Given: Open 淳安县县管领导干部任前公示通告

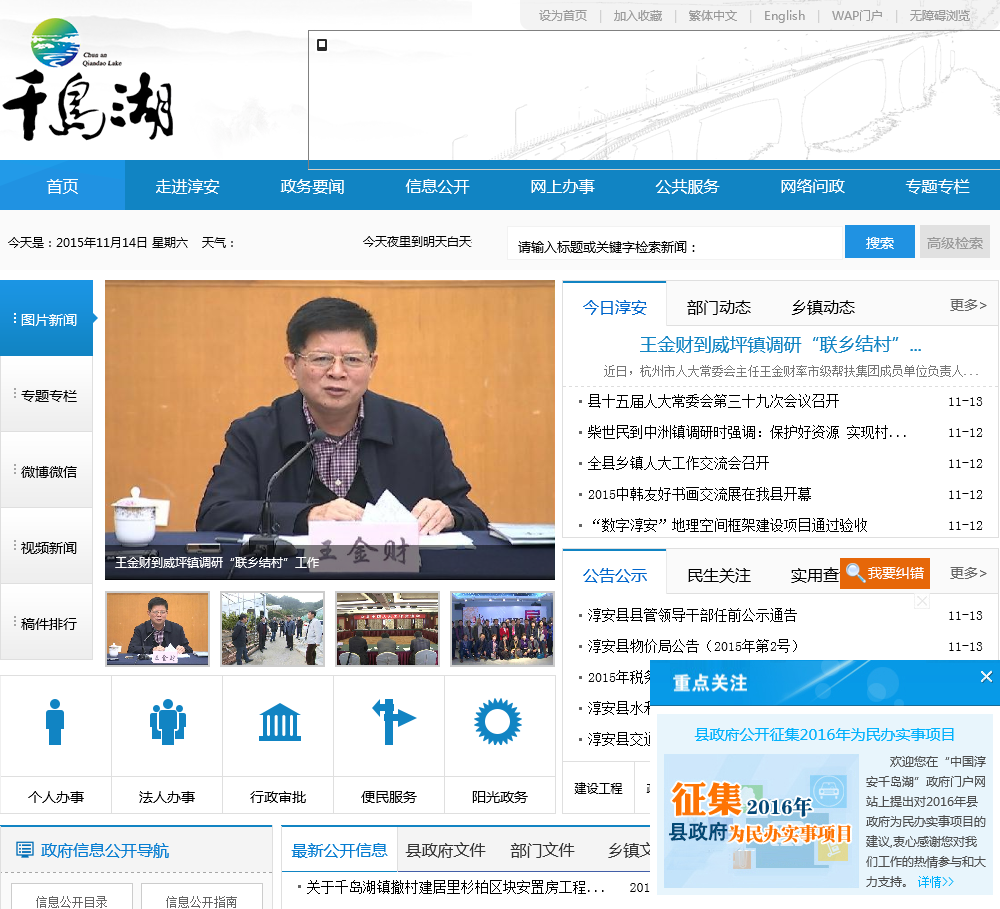Looking at the screenshot, I should click(x=692, y=615).
